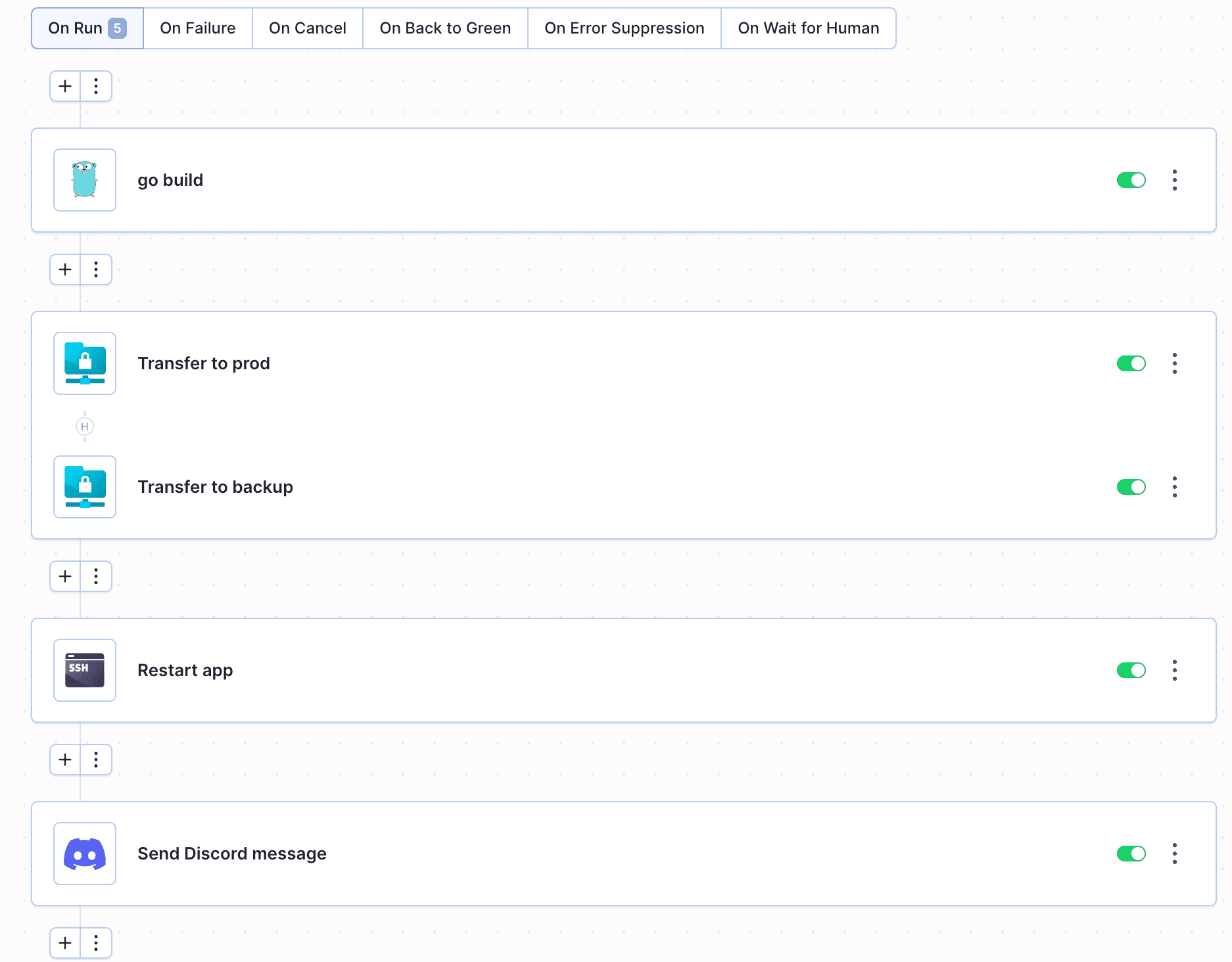This screenshot has height=962, width=1232.
Task: Toggle off Transfer to prod
Action: [x=1131, y=363]
